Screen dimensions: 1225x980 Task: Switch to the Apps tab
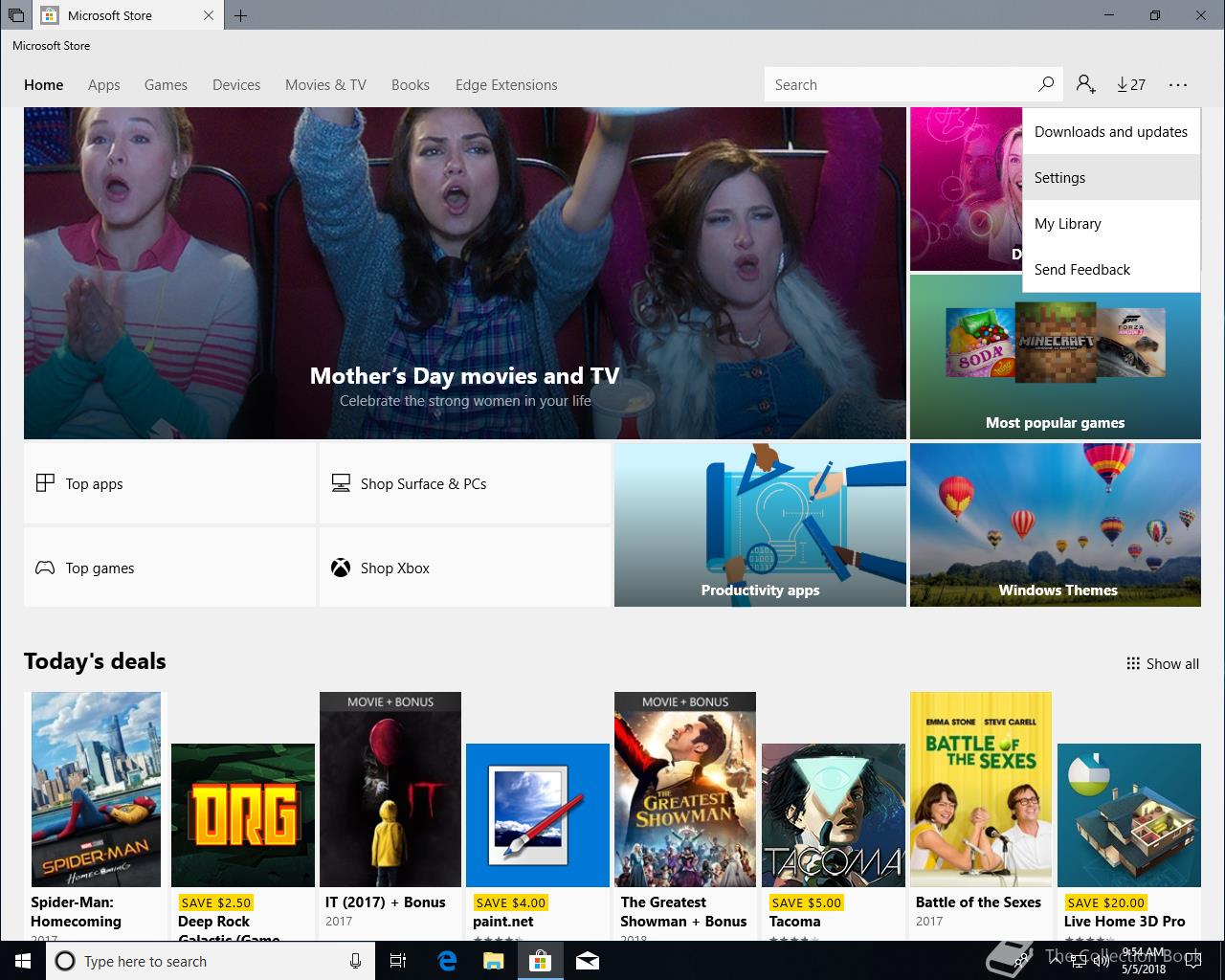point(104,84)
